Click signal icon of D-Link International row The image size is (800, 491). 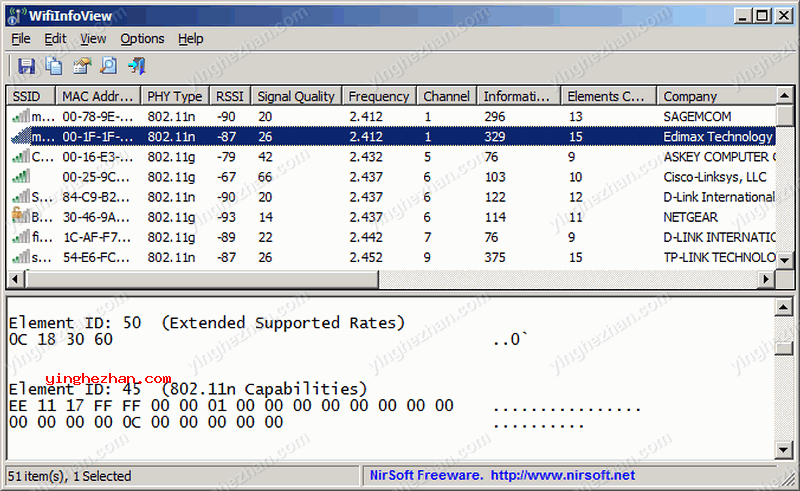point(21,197)
